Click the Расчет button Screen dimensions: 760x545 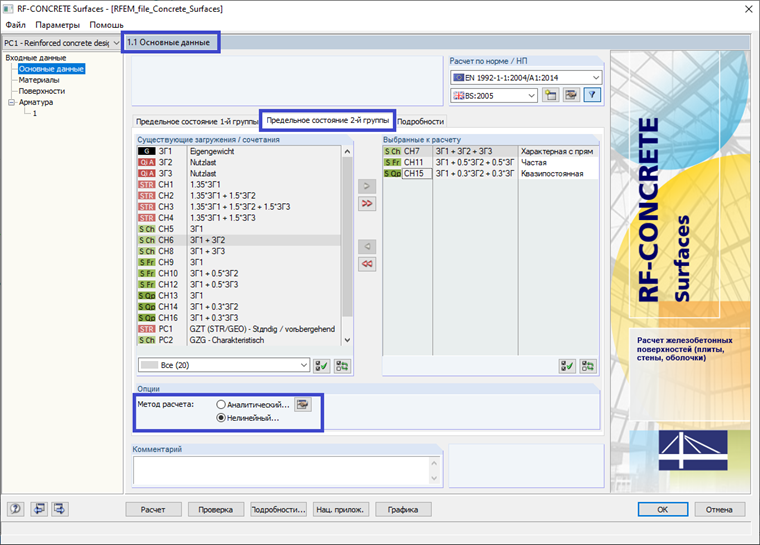coord(153,510)
